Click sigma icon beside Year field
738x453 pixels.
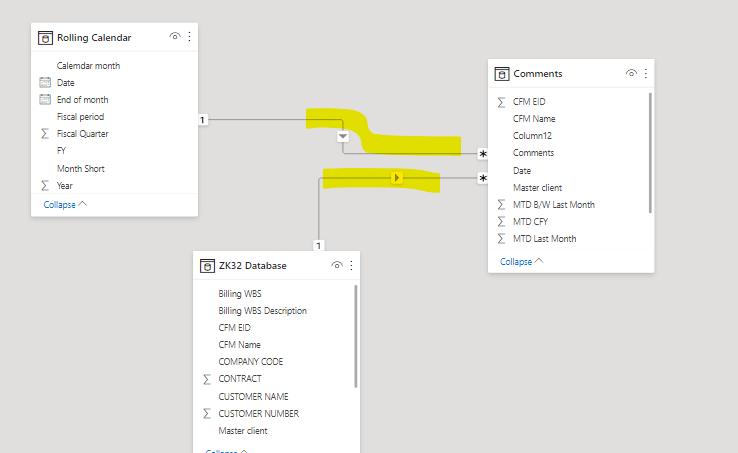[x=45, y=186]
